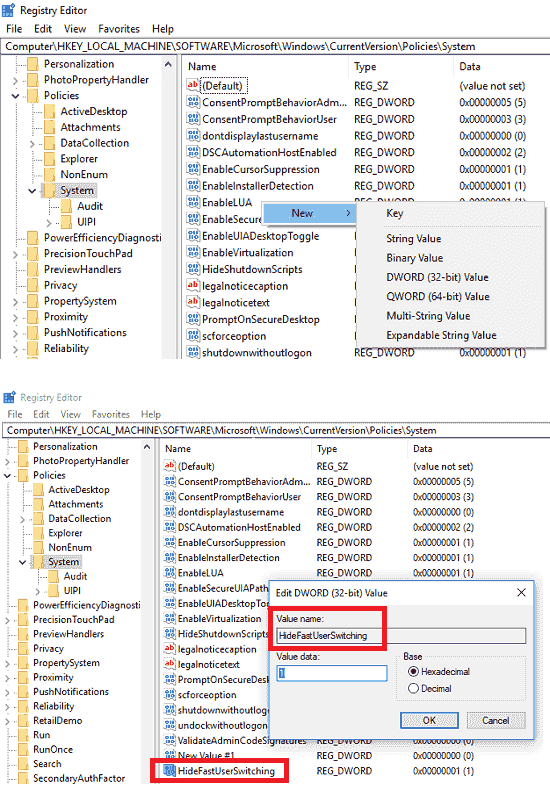This screenshot has height=788, width=550.
Task: Select Hexadecimal base radio button
Action: [413, 671]
